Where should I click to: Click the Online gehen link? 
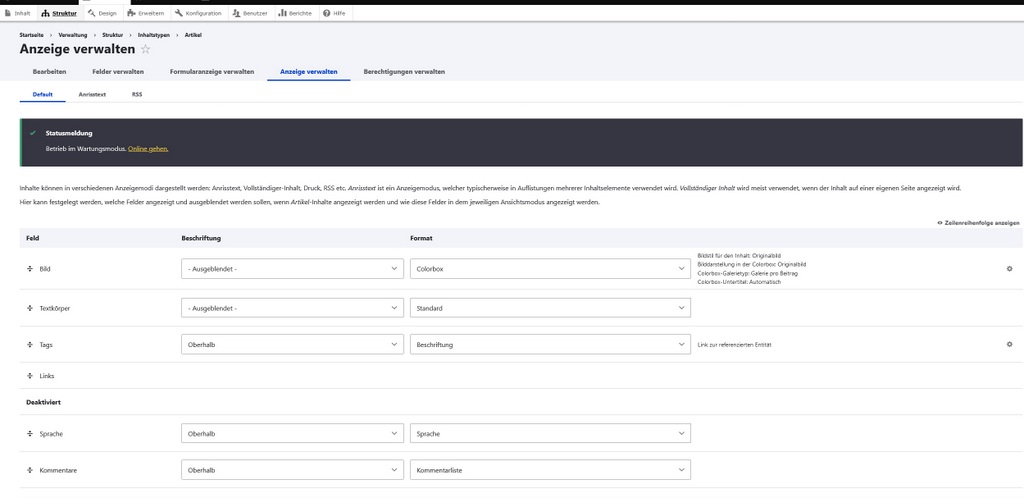click(x=148, y=148)
